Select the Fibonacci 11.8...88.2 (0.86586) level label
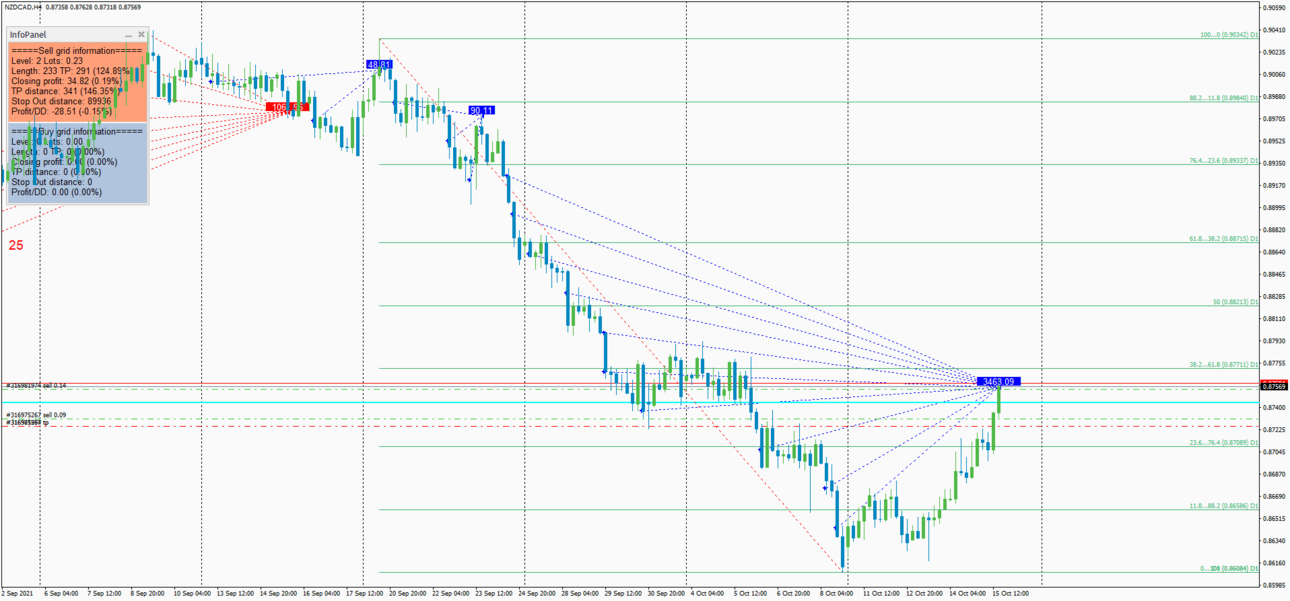The height and width of the screenshot is (601, 1290). pos(1224,506)
